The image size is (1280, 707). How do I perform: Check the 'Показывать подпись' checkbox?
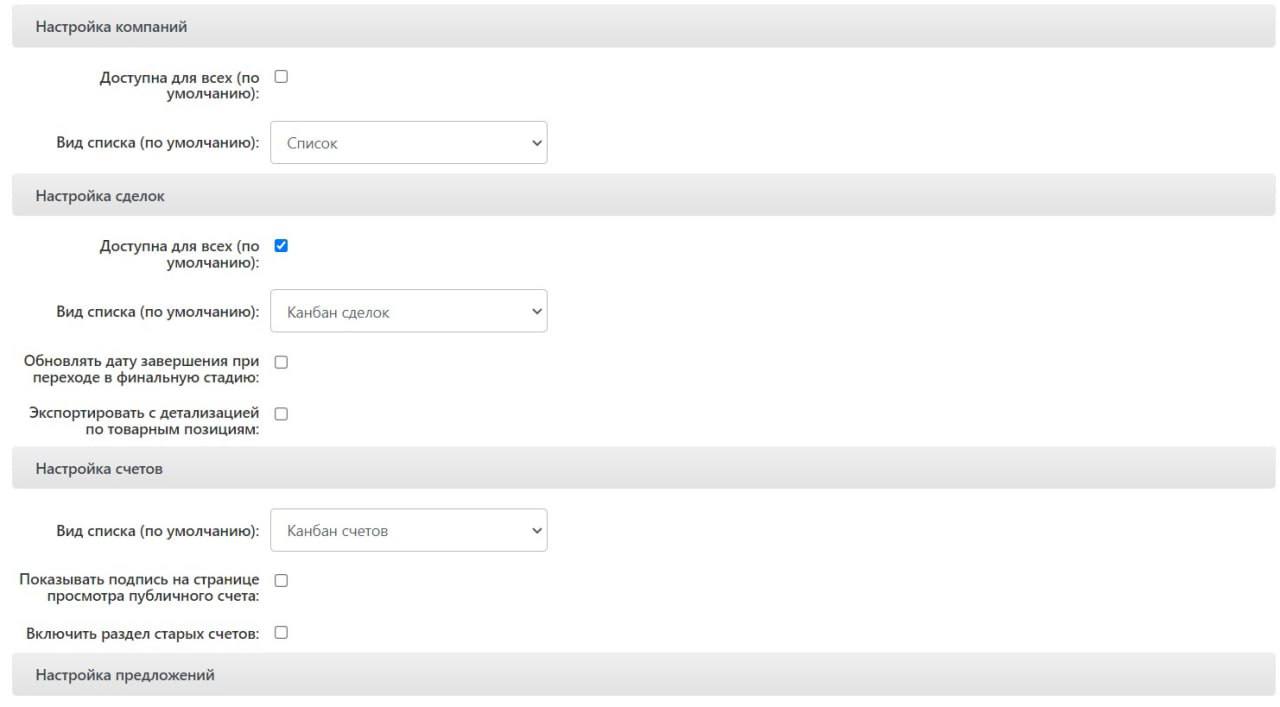point(281,580)
